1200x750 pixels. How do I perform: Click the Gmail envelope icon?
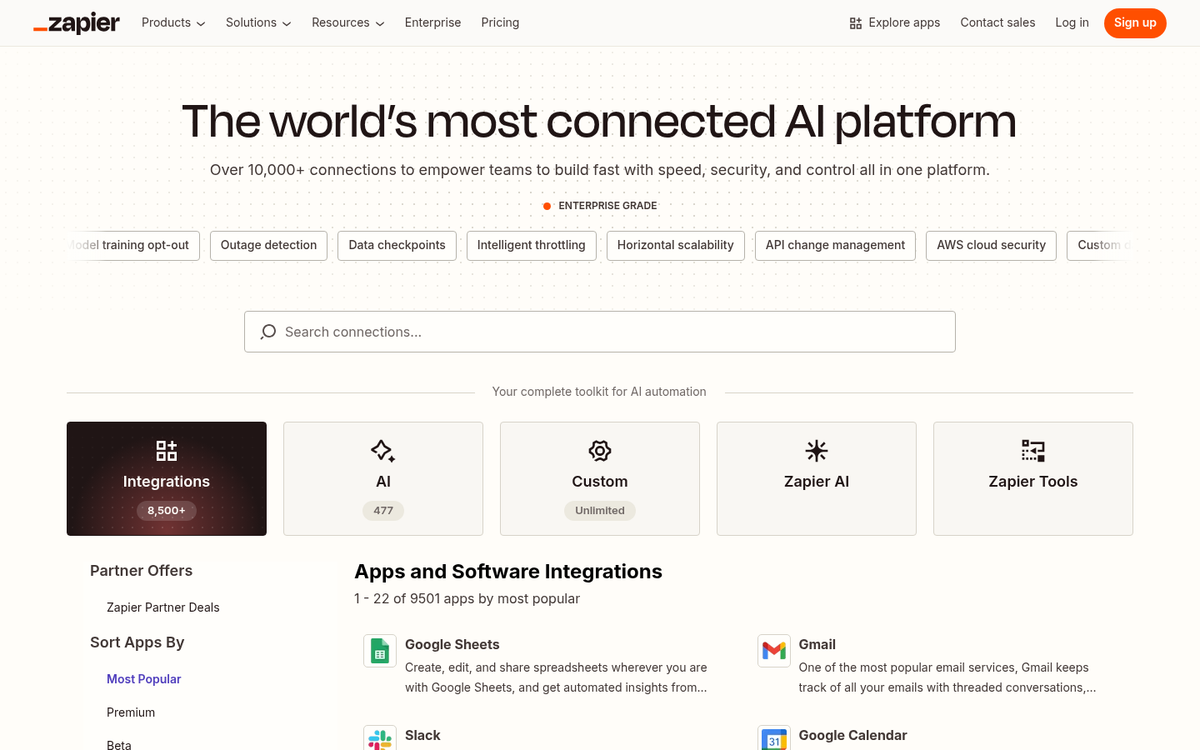(773, 651)
